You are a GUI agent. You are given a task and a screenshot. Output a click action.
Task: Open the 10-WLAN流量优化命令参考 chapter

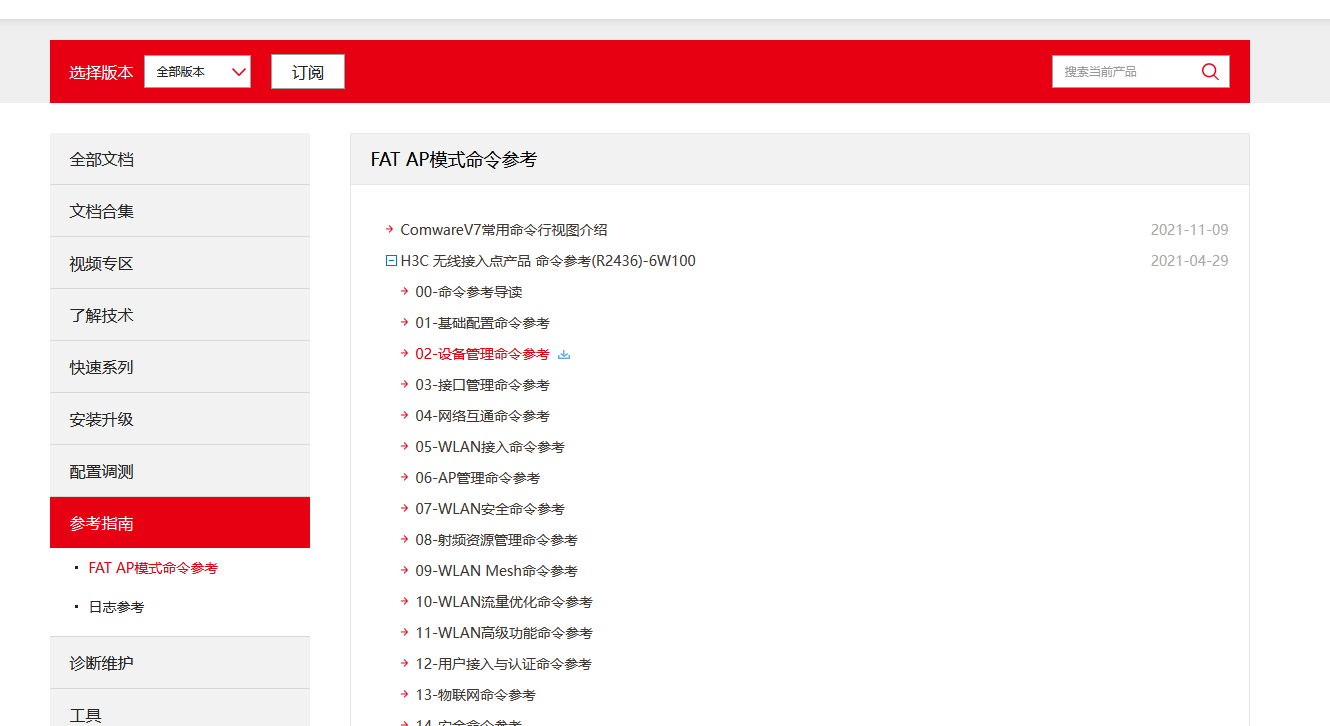click(x=504, y=602)
